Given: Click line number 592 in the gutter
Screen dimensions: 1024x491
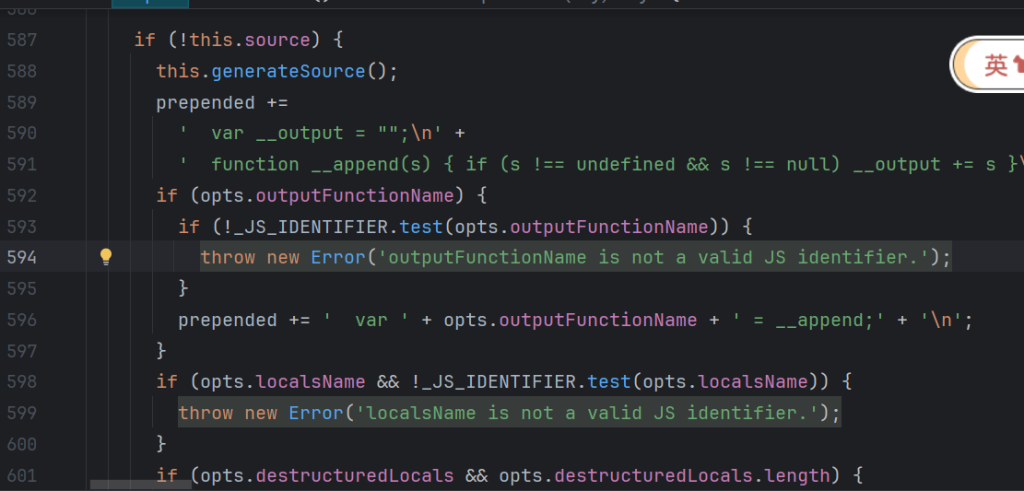Looking at the screenshot, I should click(22, 195).
